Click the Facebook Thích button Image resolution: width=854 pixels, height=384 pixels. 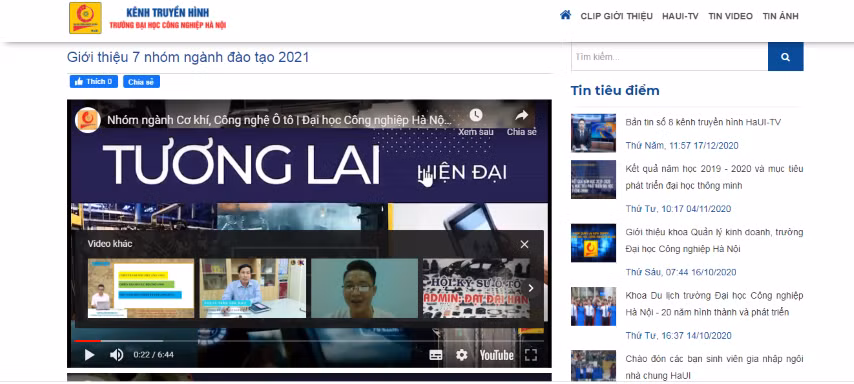pyautogui.click(x=94, y=82)
